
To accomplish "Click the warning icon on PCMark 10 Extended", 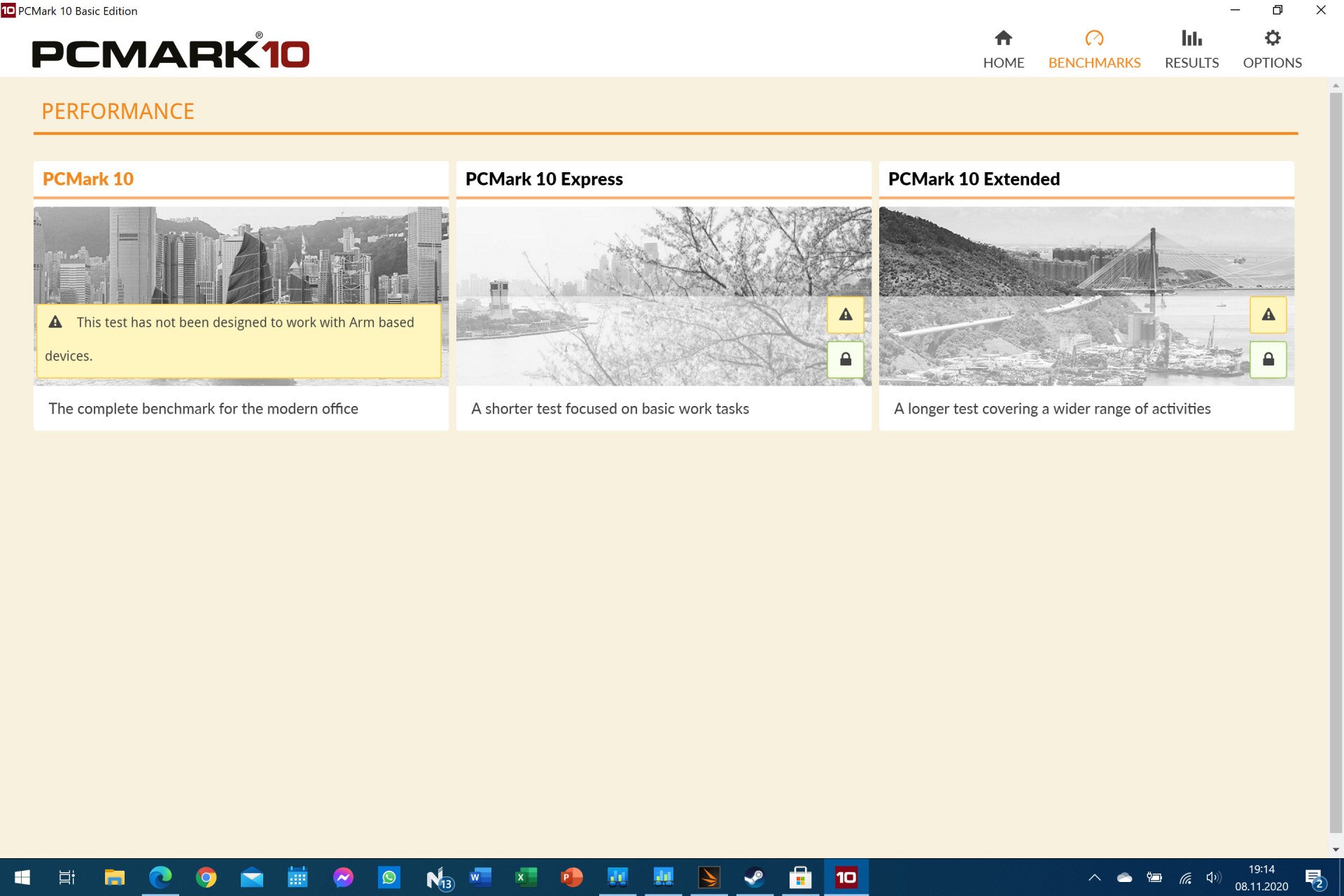I will (1268, 315).
